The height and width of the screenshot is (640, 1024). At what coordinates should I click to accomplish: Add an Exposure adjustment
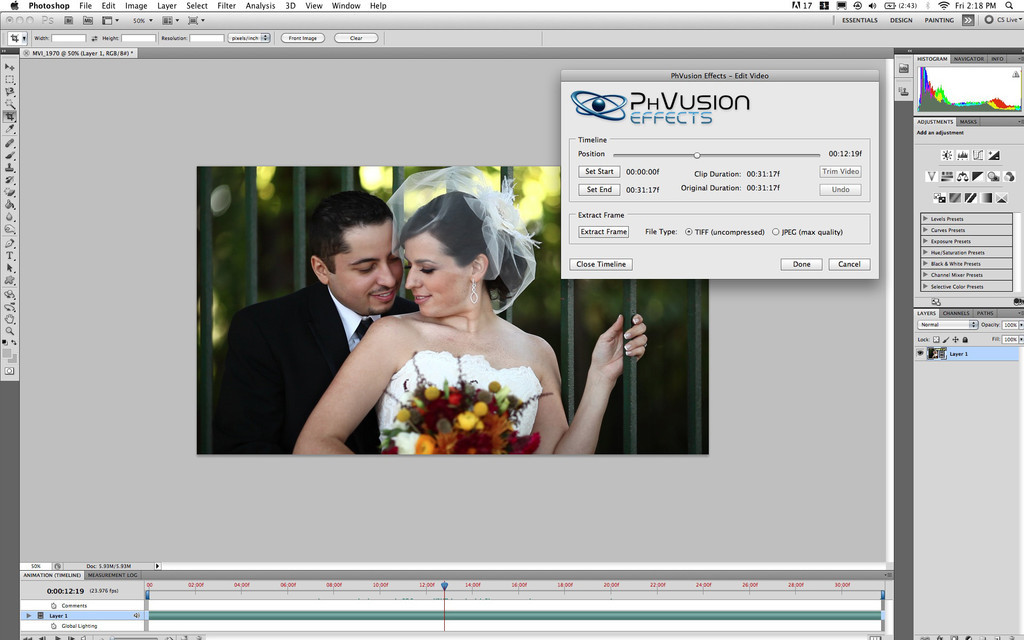click(x=993, y=155)
